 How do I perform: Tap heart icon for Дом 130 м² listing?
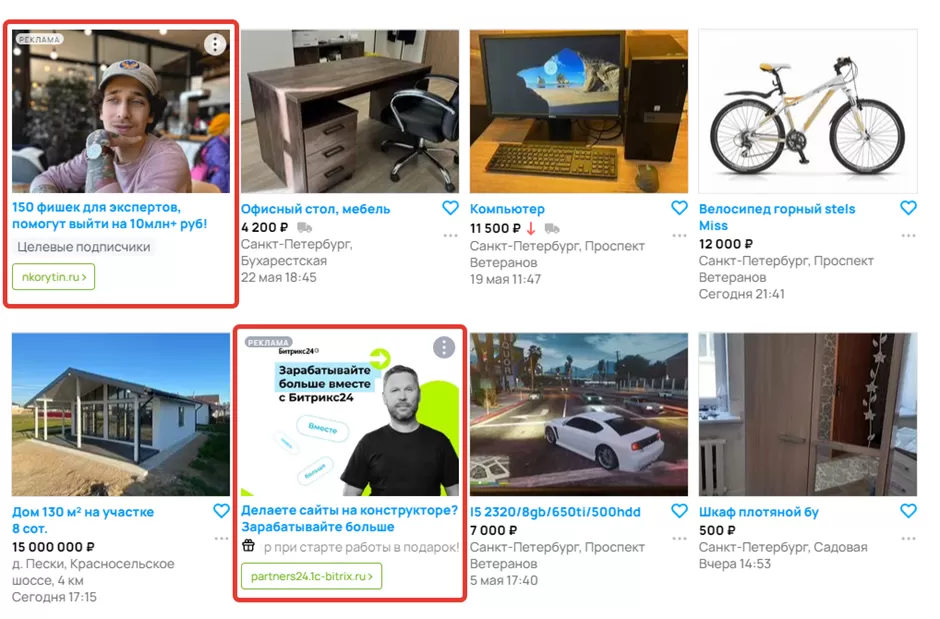point(221,511)
